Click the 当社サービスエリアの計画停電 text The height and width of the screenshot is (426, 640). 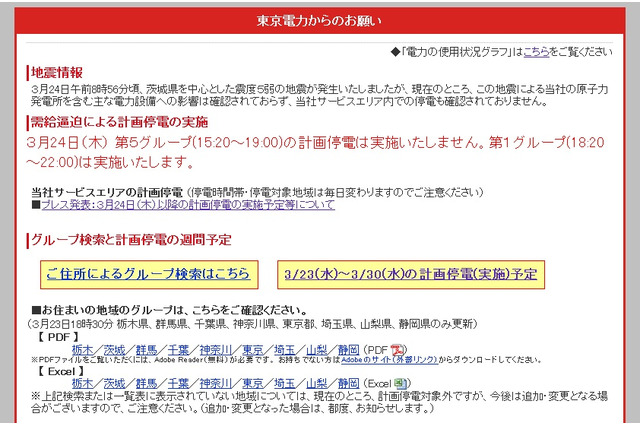tap(107, 192)
